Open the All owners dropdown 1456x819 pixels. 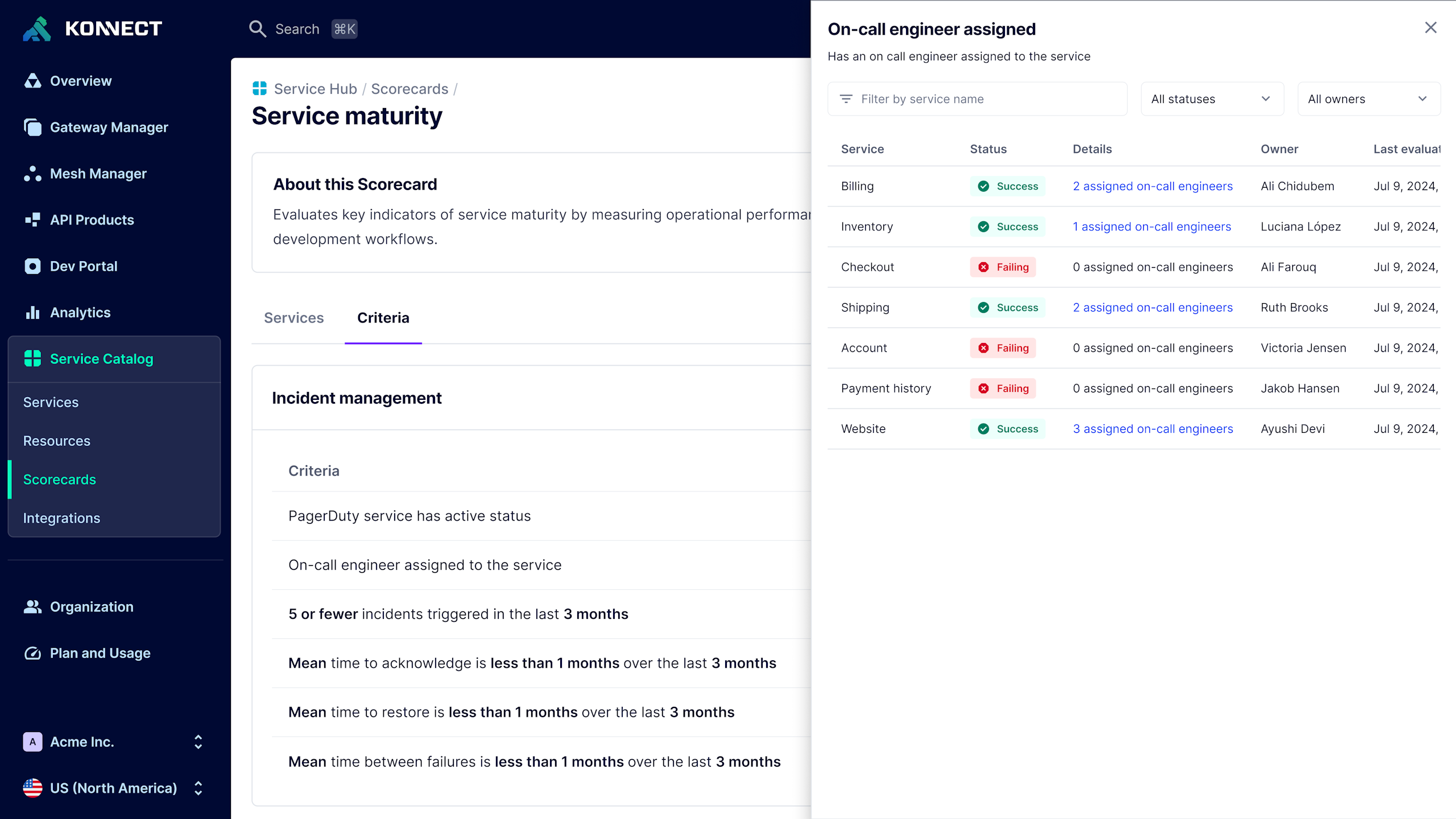(x=1368, y=99)
